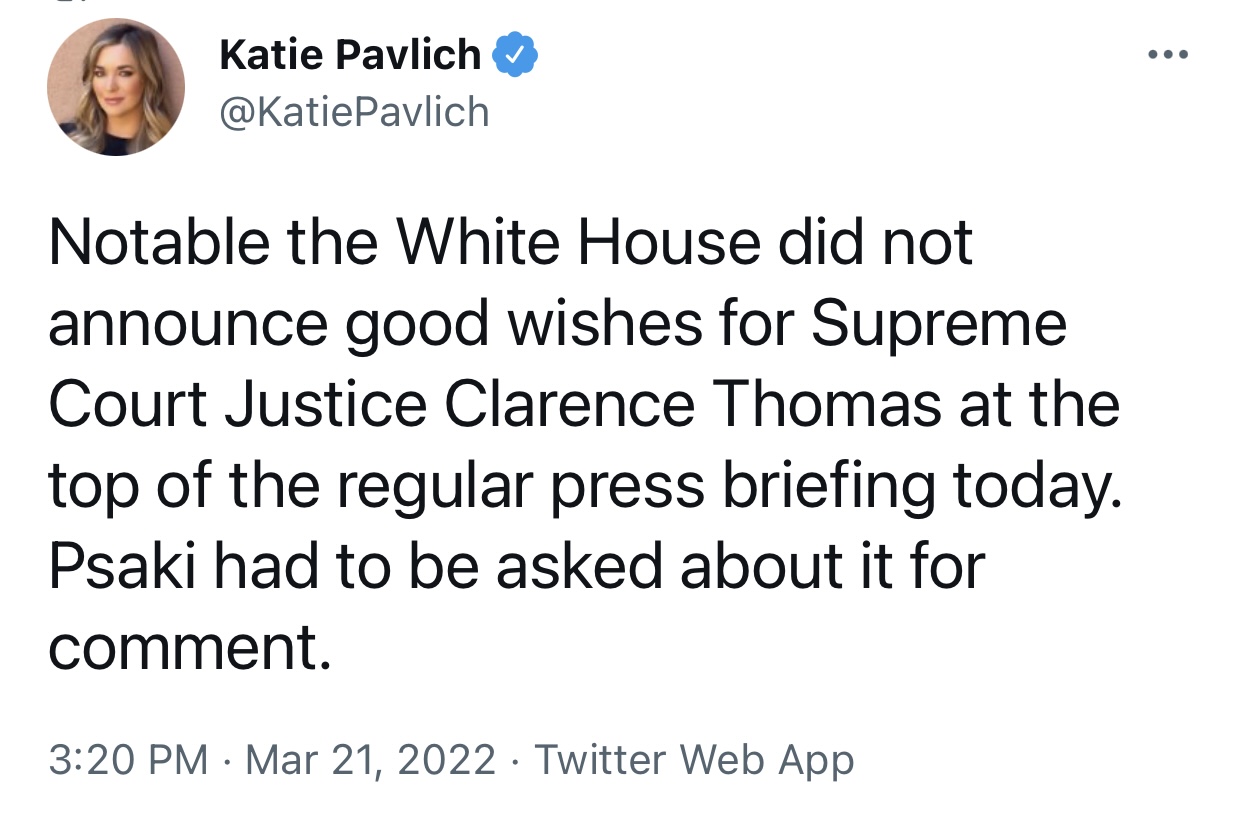Click the word Notable in the tweet
Viewport: 1241px width, 828px height.
point(159,243)
